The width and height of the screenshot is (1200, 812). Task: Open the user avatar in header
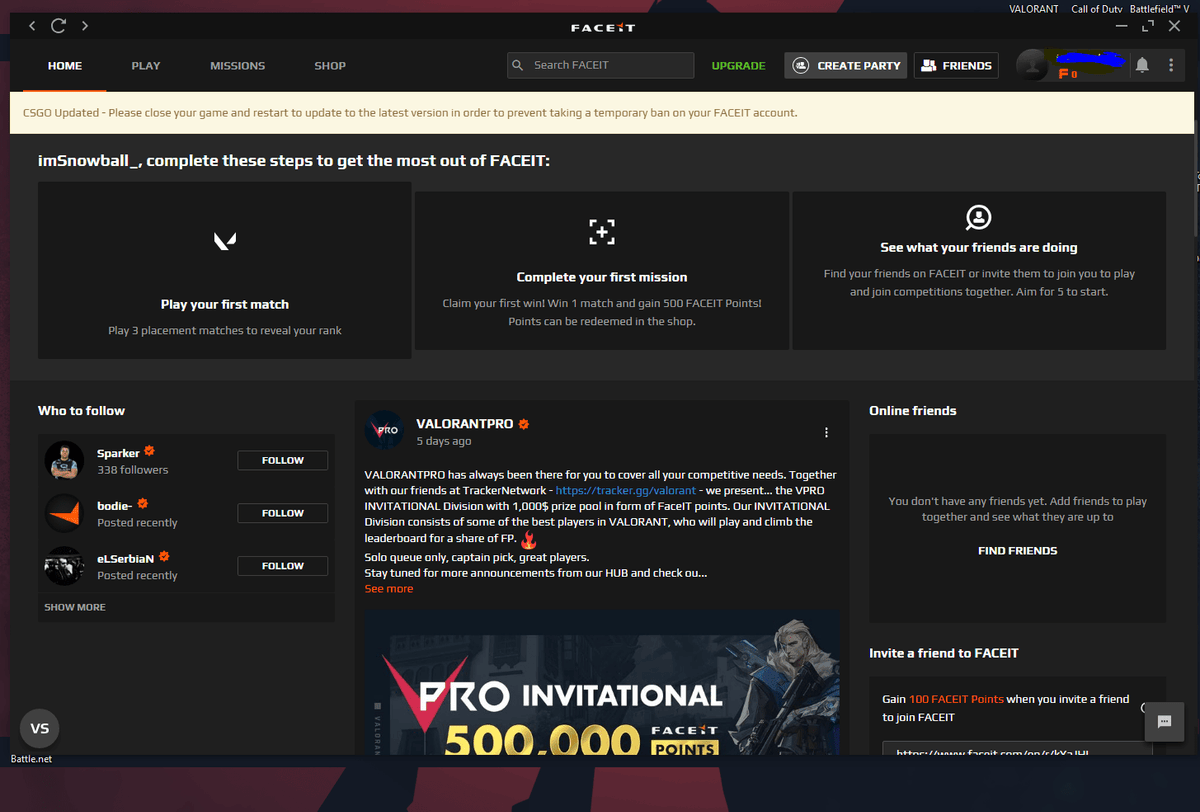point(1031,66)
